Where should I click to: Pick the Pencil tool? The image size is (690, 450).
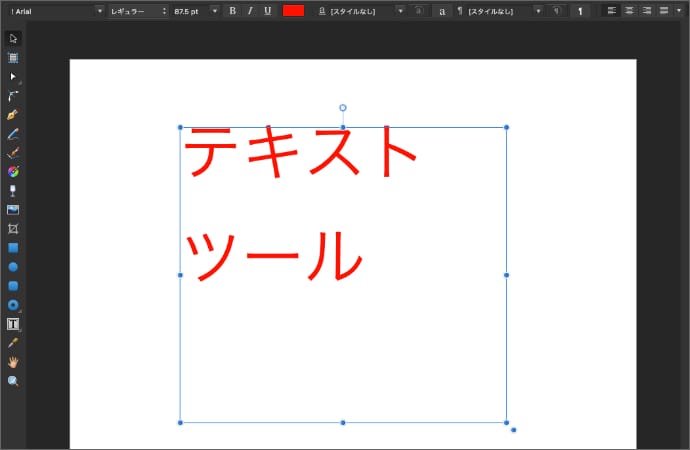13,133
